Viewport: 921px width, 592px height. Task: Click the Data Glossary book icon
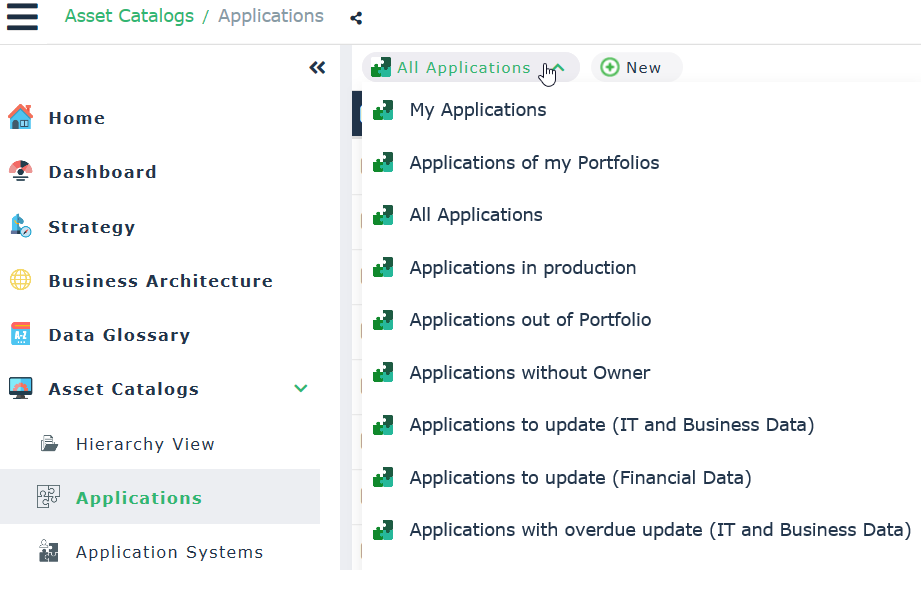click(x=20, y=335)
